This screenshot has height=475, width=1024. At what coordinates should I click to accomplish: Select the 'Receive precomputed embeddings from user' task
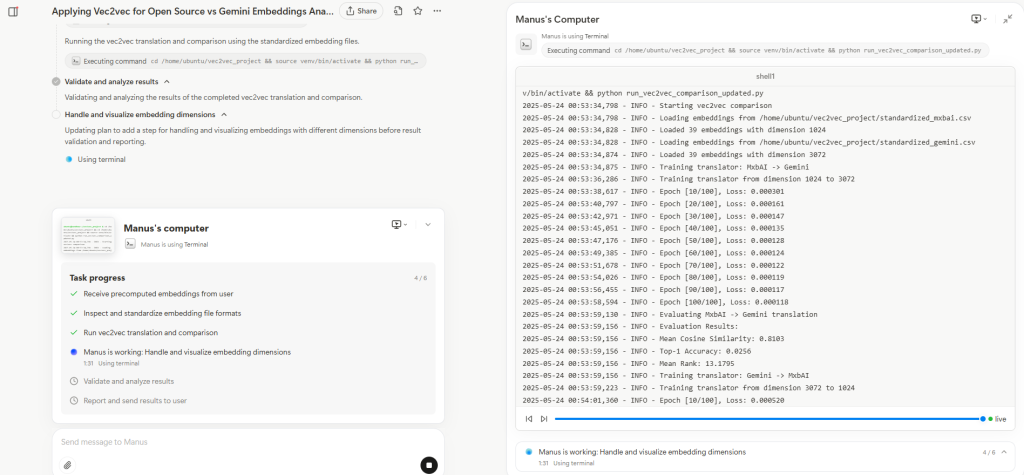click(x=158, y=294)
